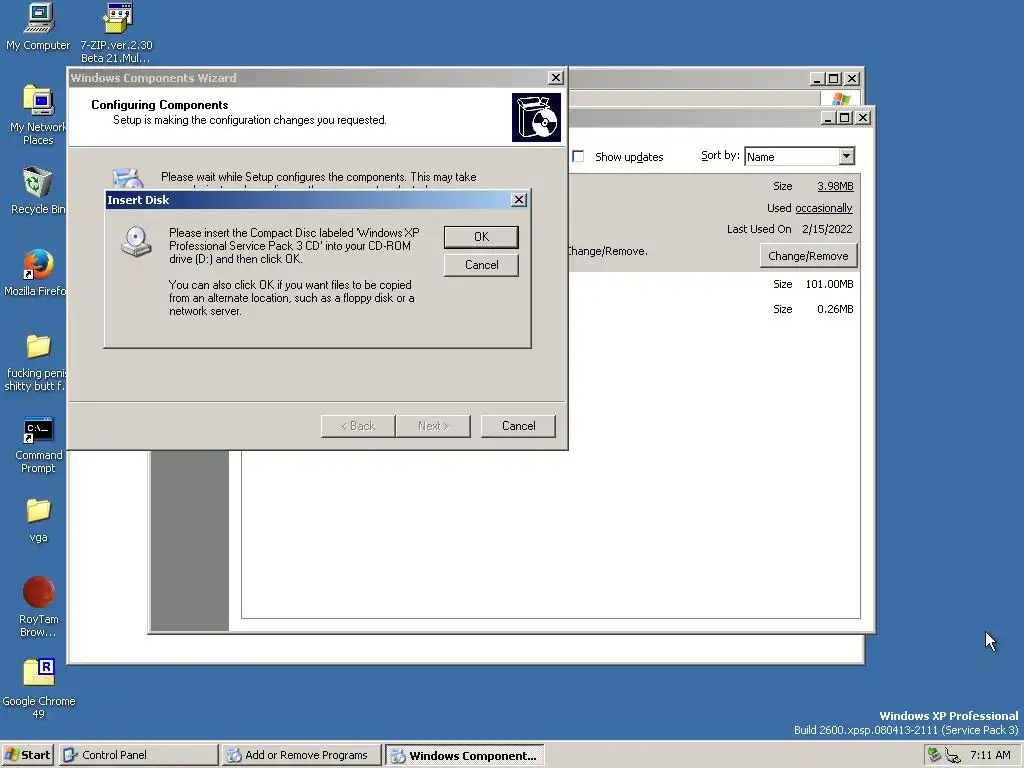
Task: Close the Insert Disk dialog
Action: tap(519, 200)
